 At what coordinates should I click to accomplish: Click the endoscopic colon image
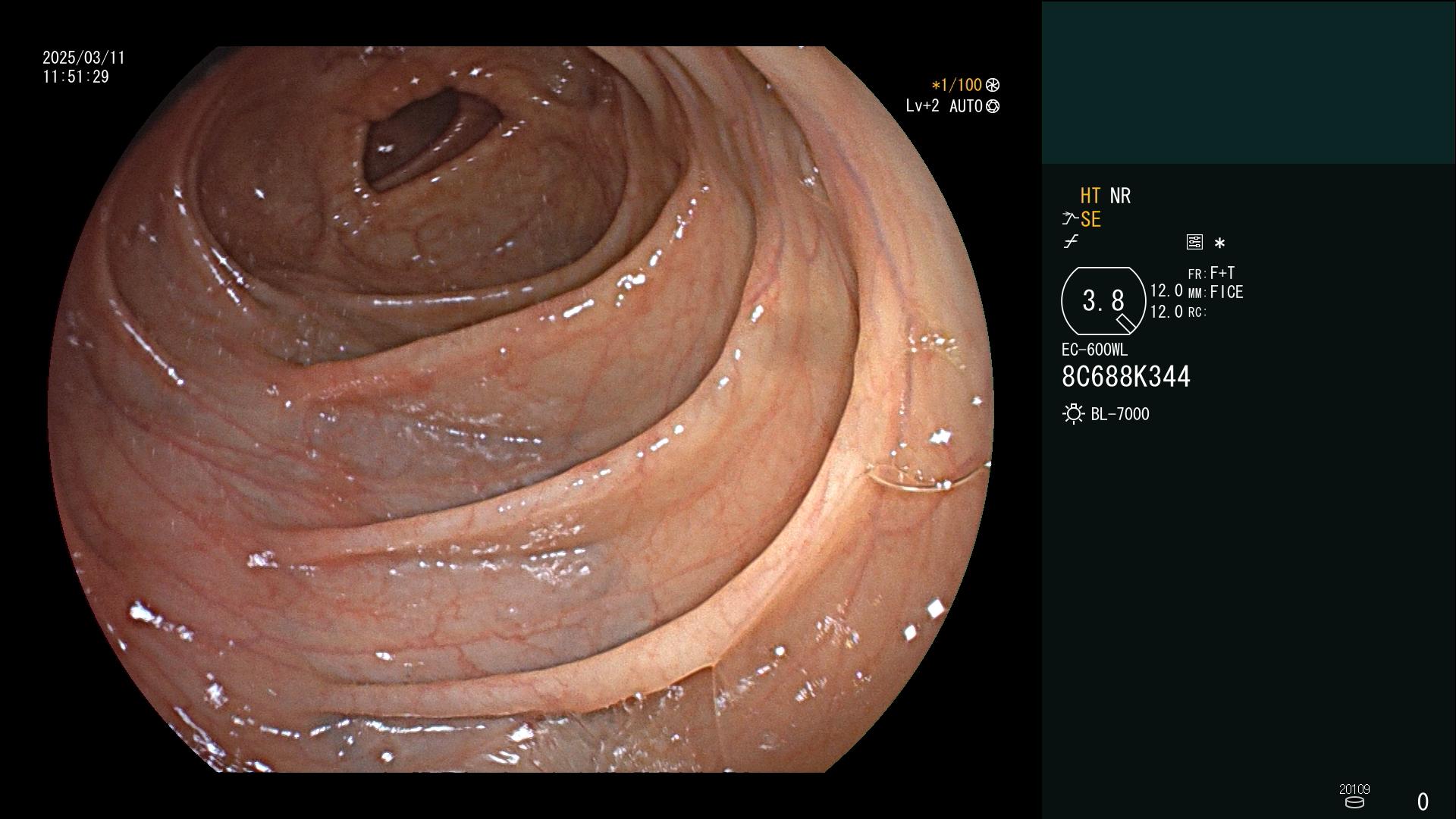521,409
